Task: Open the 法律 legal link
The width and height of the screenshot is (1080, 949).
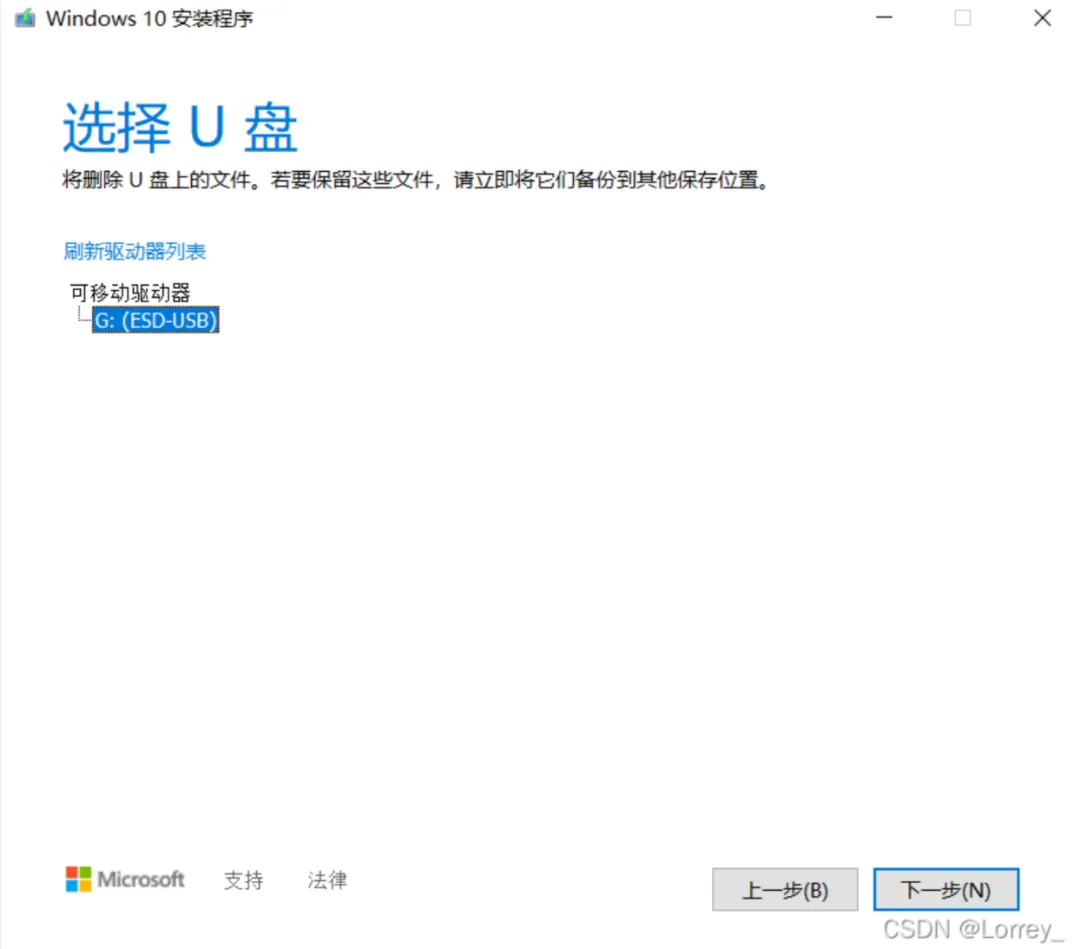Action: [327, 880]
